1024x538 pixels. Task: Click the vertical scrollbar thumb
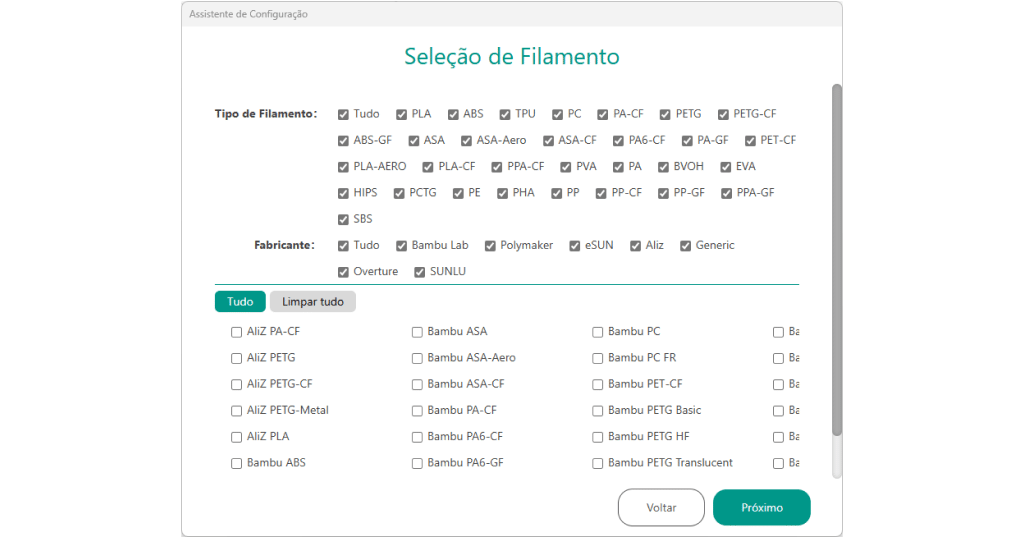coord(837,260)
